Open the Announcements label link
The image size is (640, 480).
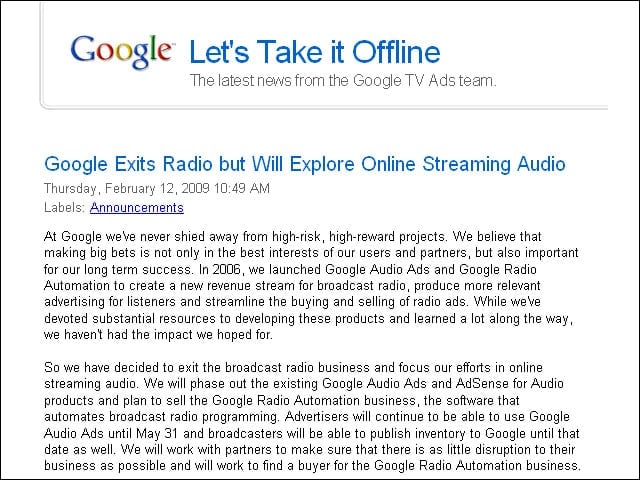pos(137,207)
